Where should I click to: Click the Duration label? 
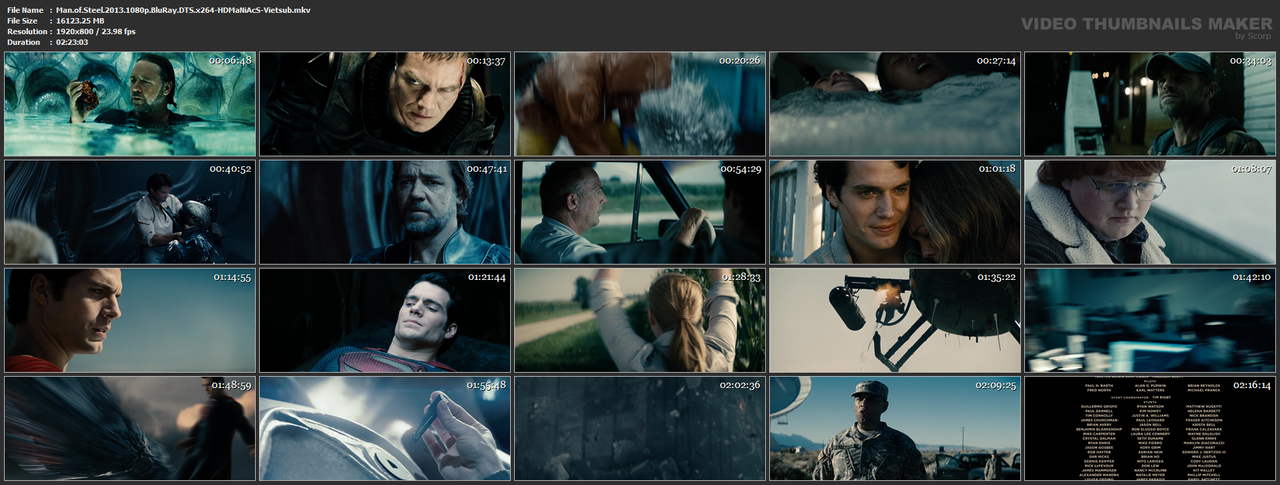tap(23, 42)
